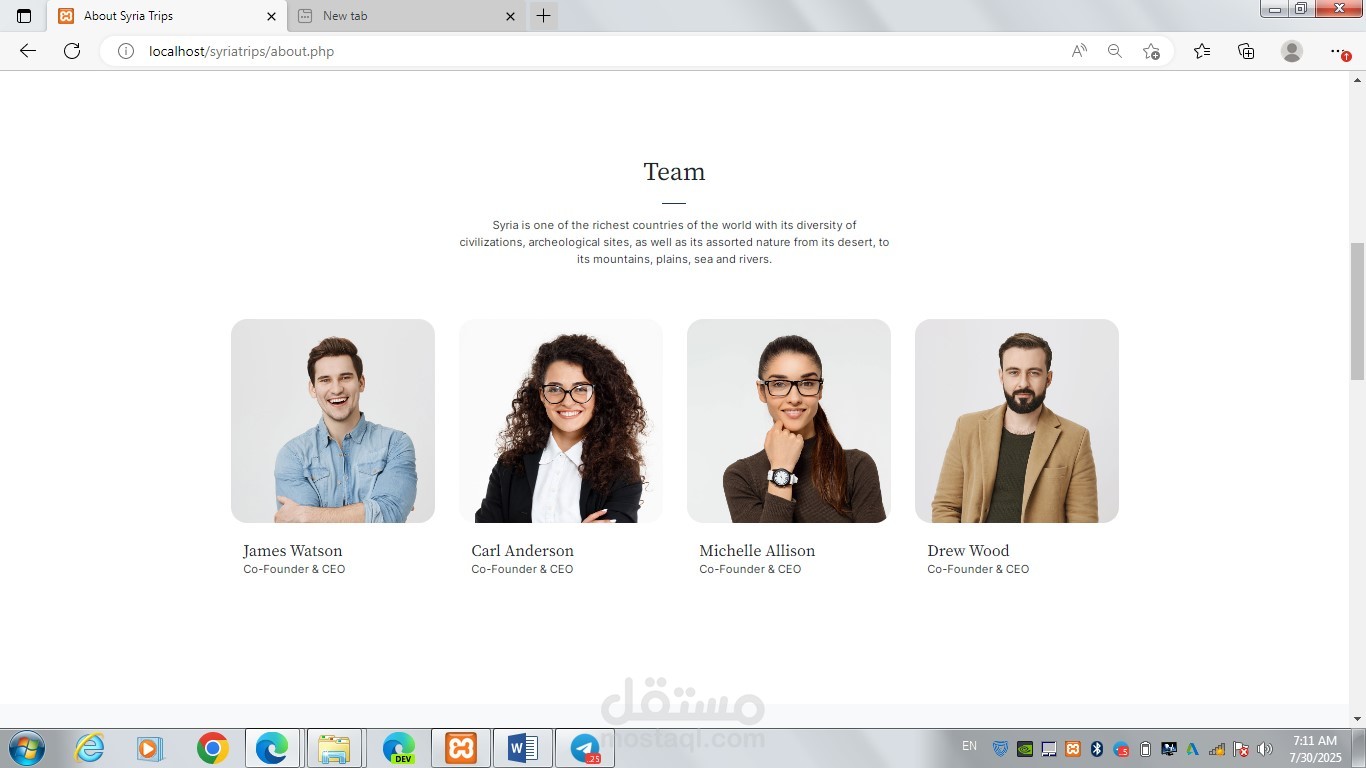Go back to the previous page
The width and height of the screenshot is (1366, 768).
pyautogui.click(x=27, y=51)
